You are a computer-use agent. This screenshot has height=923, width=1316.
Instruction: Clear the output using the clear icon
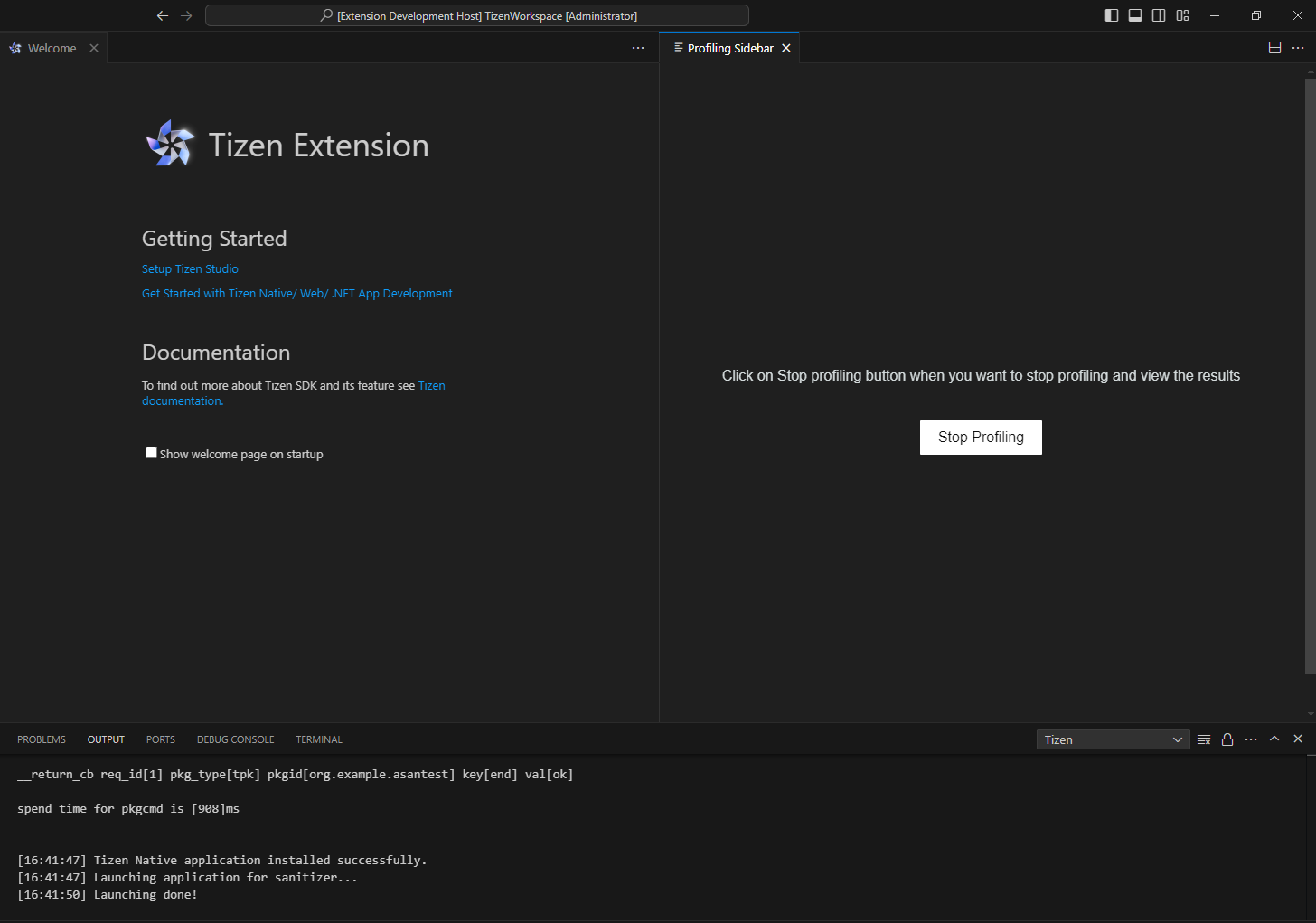click(x=1204, y=739)
